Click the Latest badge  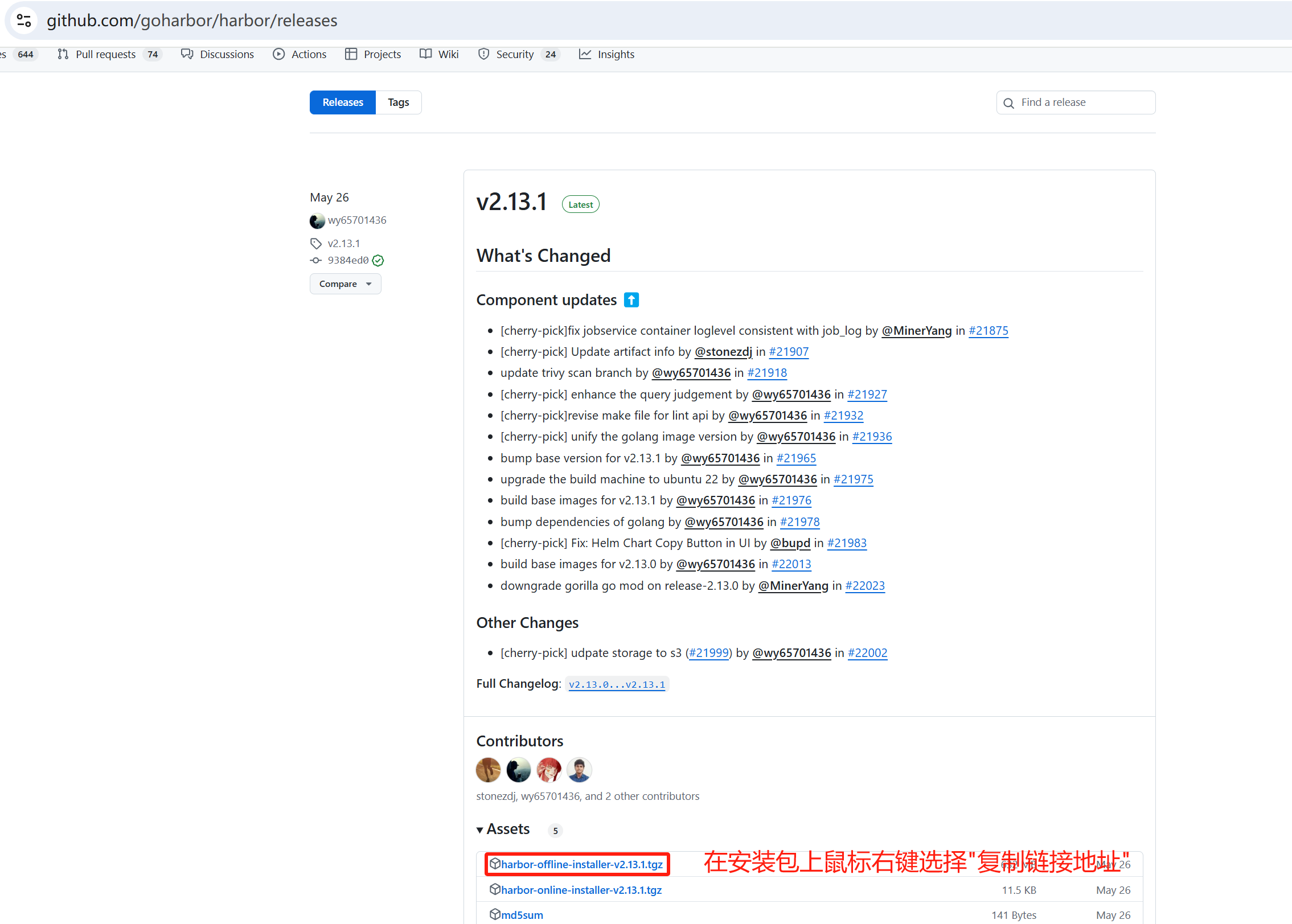tap(580, 205)
